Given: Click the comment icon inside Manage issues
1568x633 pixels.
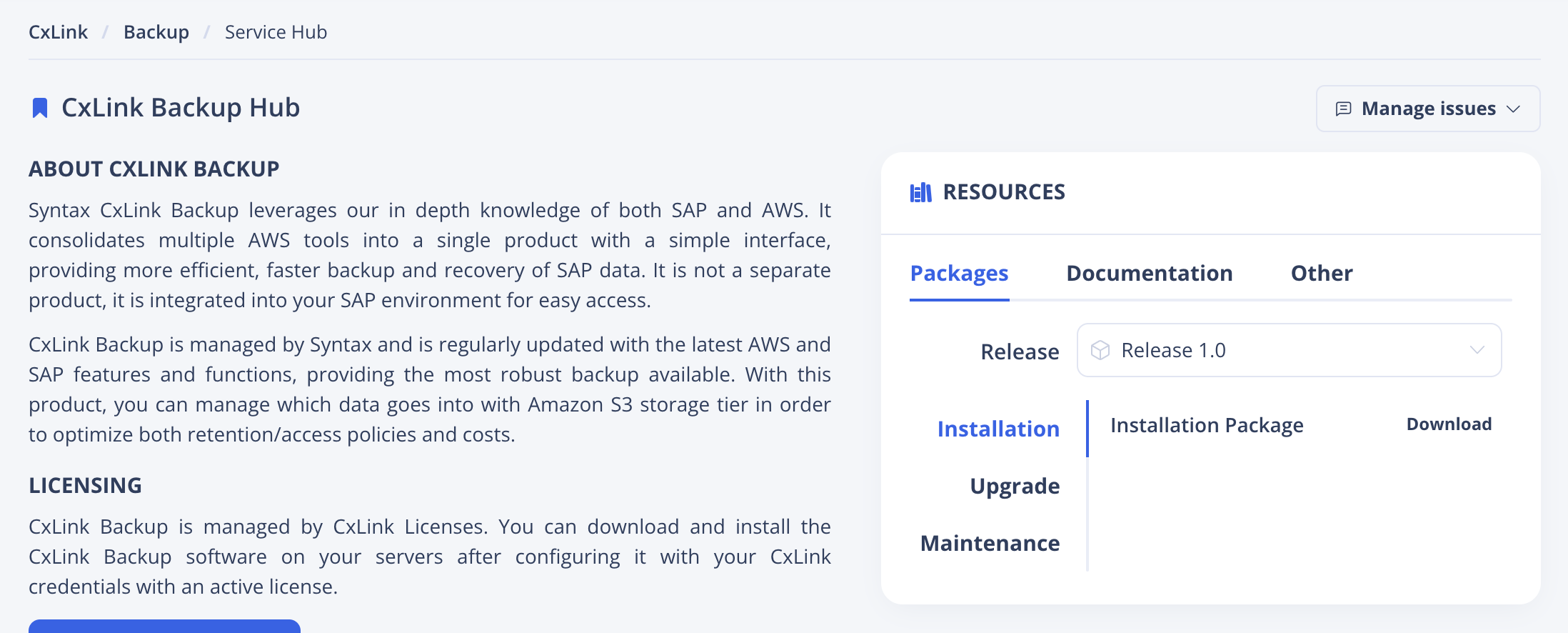Looking at the screenshot, I should point(1345,109).
